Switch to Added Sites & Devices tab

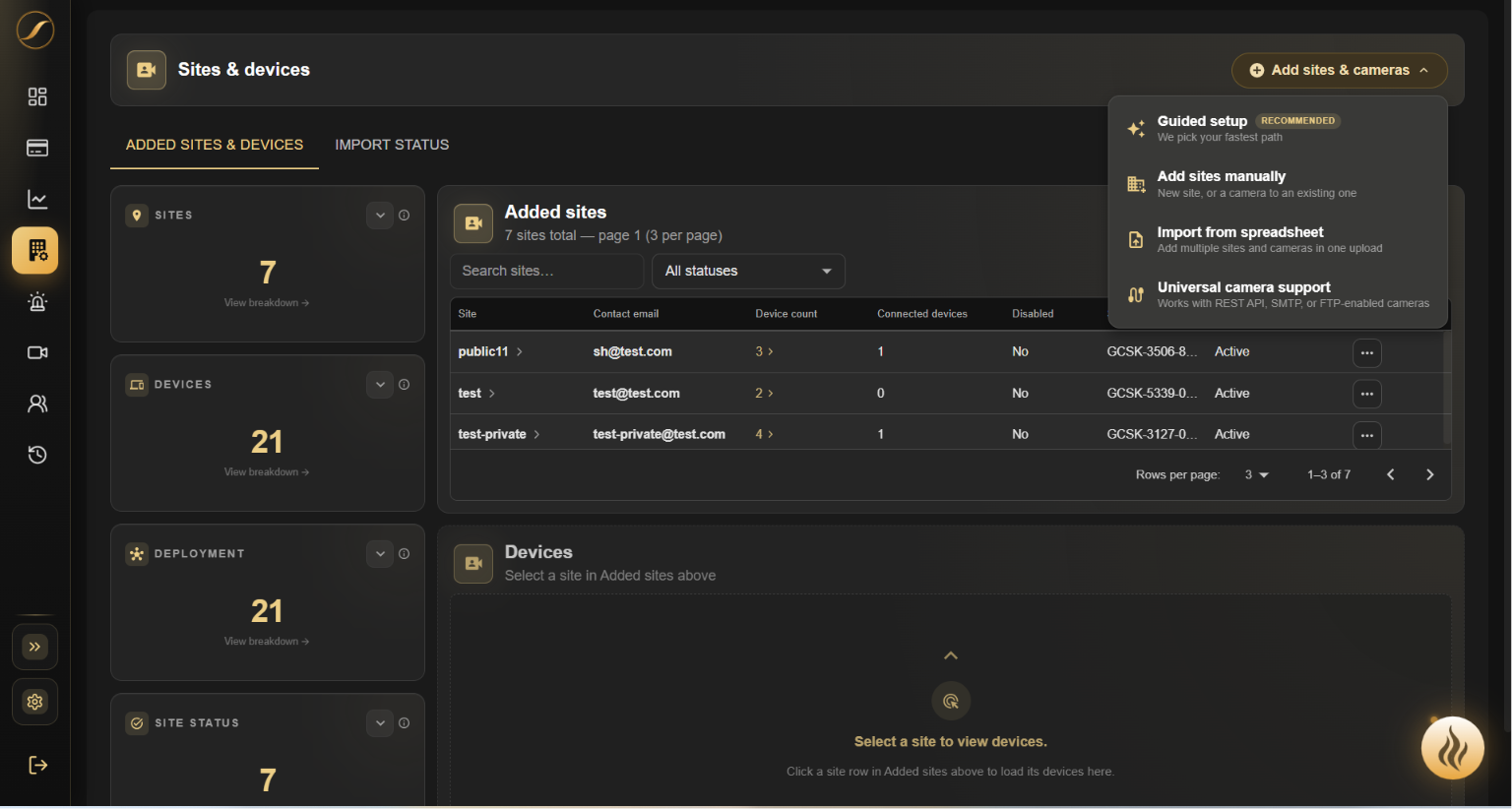215,145
